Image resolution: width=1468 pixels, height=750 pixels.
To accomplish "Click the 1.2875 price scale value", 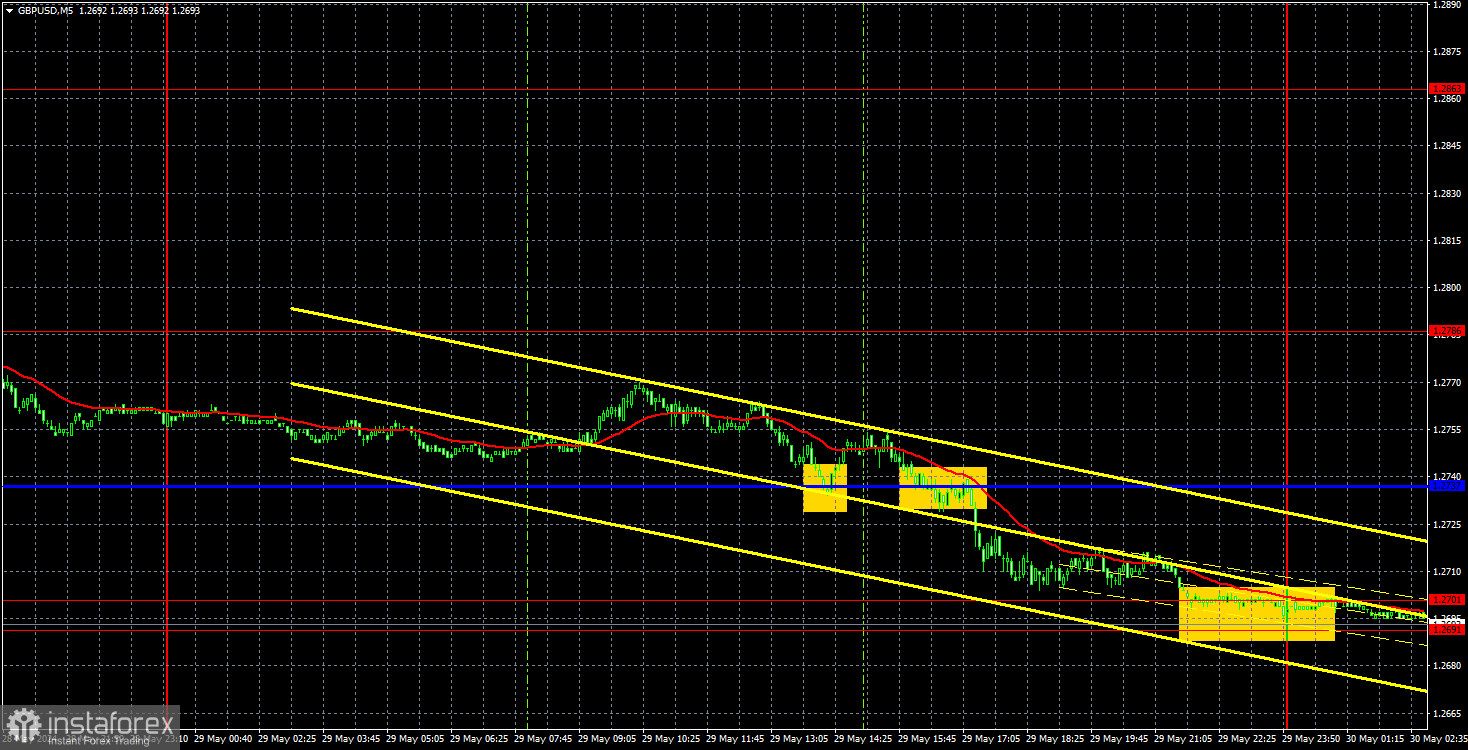I will pos(1447,51).
